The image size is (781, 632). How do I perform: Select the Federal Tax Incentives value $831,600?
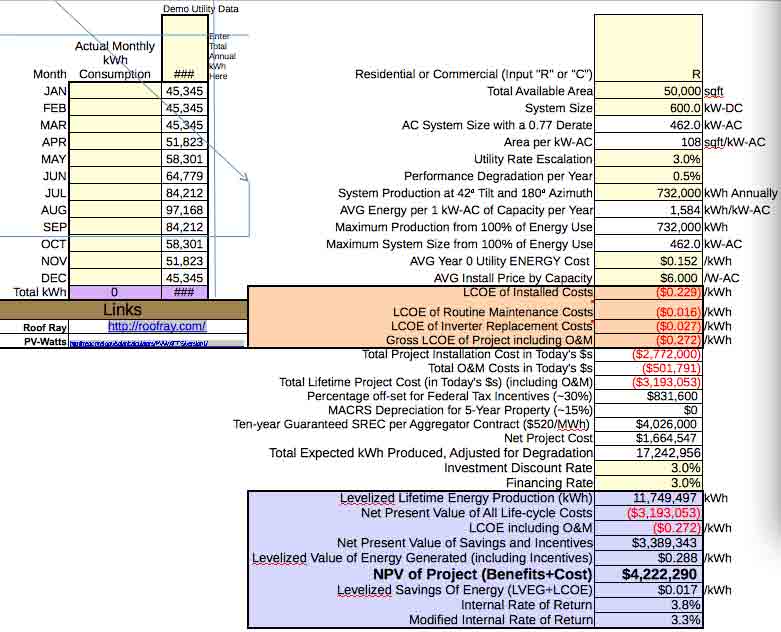coord(648,396)
